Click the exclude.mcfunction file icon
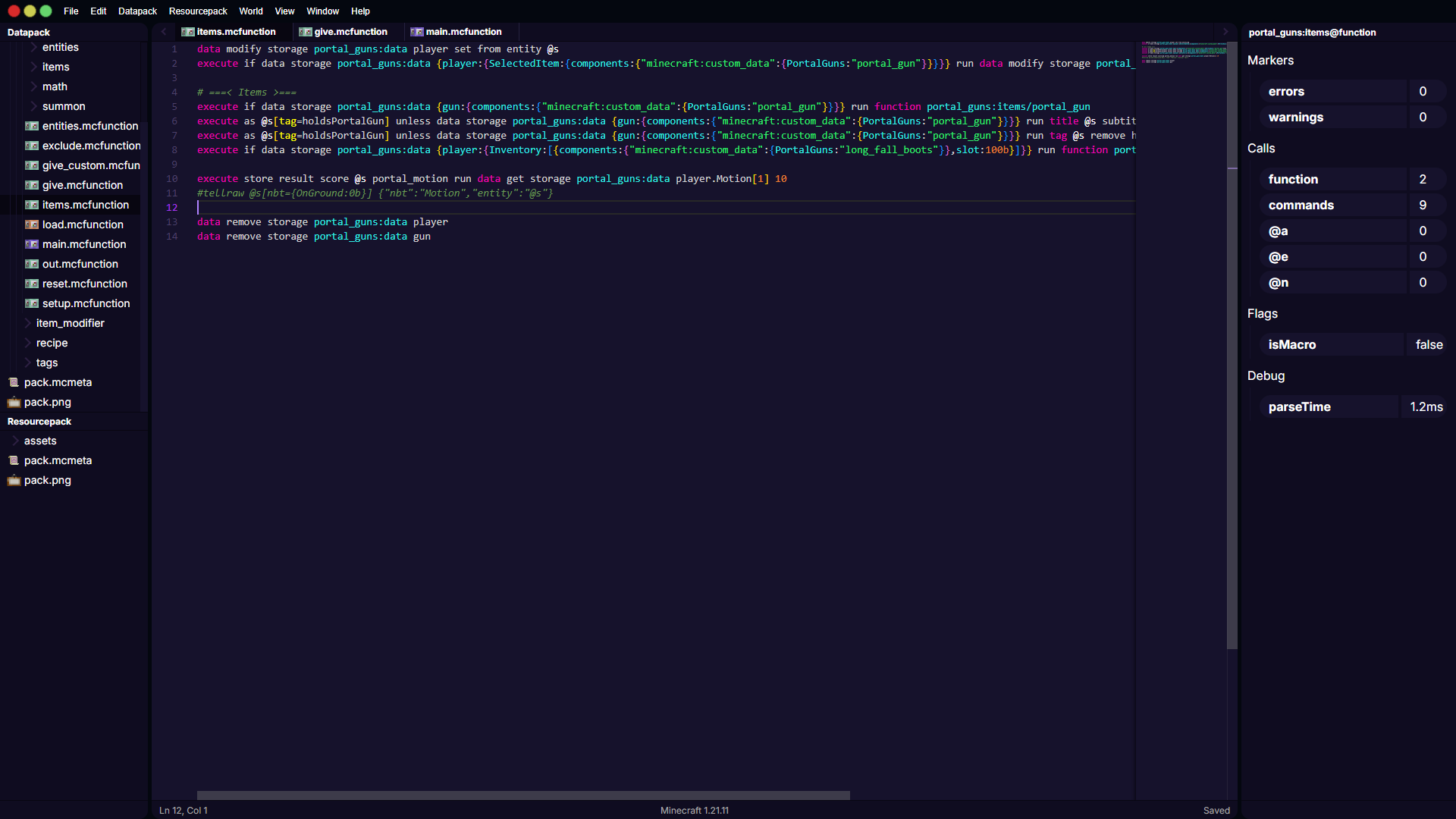 pyautogui.click(x=32, y=146)
